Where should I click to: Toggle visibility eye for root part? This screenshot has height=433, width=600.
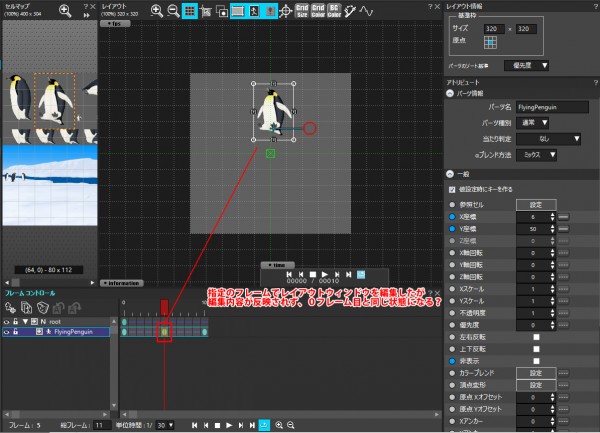6,322
